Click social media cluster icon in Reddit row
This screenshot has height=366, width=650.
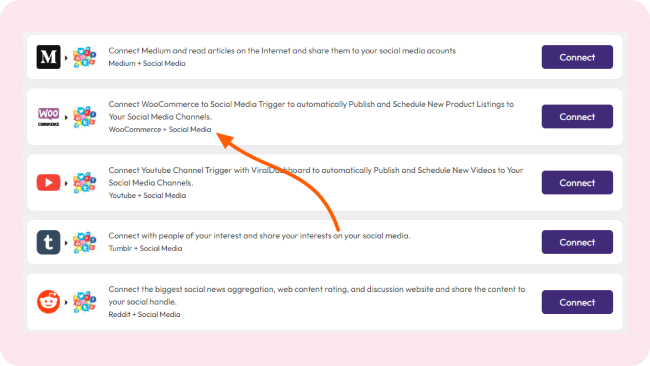[x=85, y=302]
